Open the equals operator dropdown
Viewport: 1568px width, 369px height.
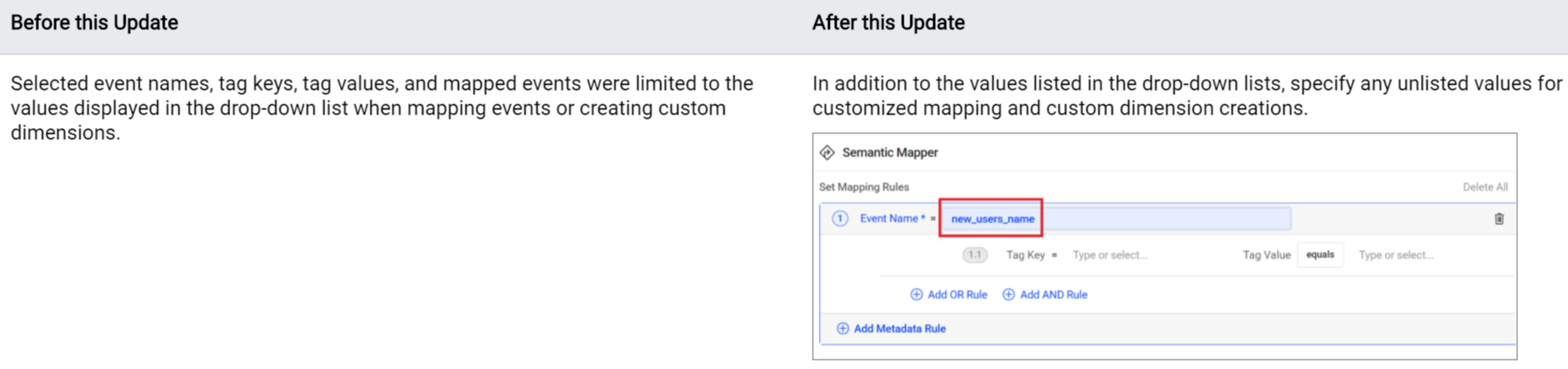coord(1319,254)
